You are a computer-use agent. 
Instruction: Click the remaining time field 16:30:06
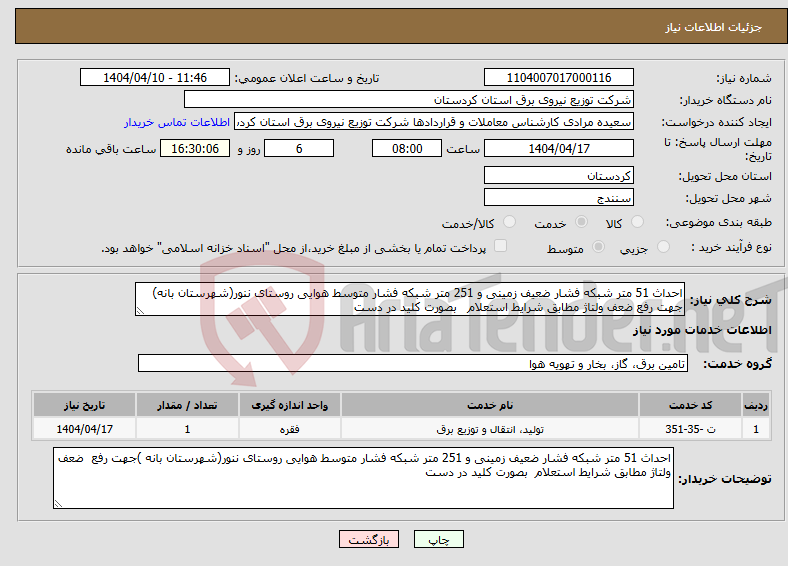(195, 148)
